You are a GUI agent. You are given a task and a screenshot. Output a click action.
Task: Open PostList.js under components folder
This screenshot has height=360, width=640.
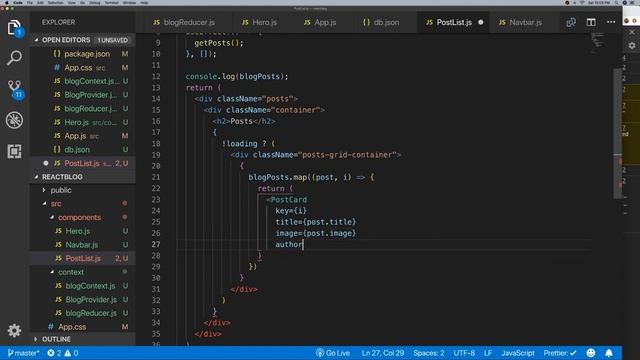[83, 258]
